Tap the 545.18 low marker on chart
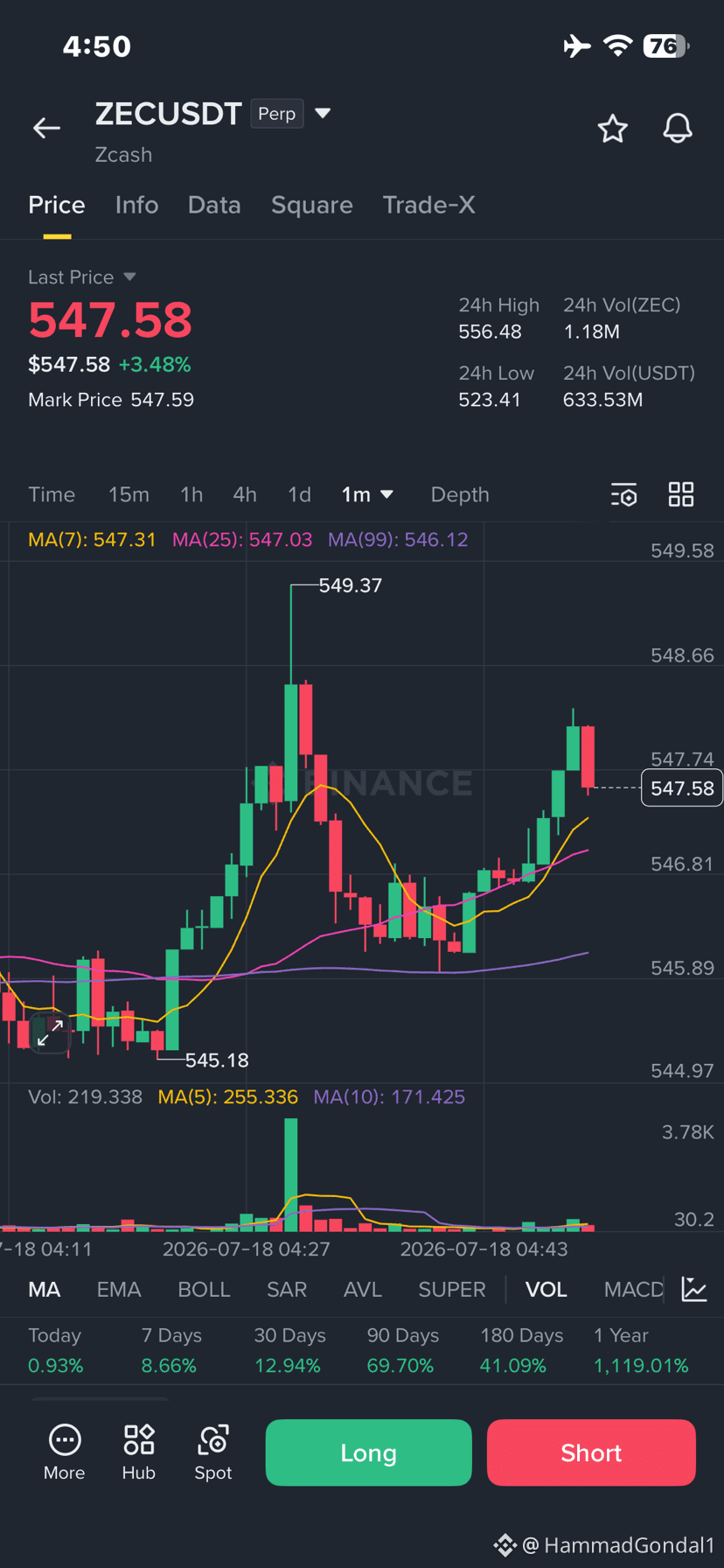The height and width of the screenshot is (1568, 724). pos(217,1060)
